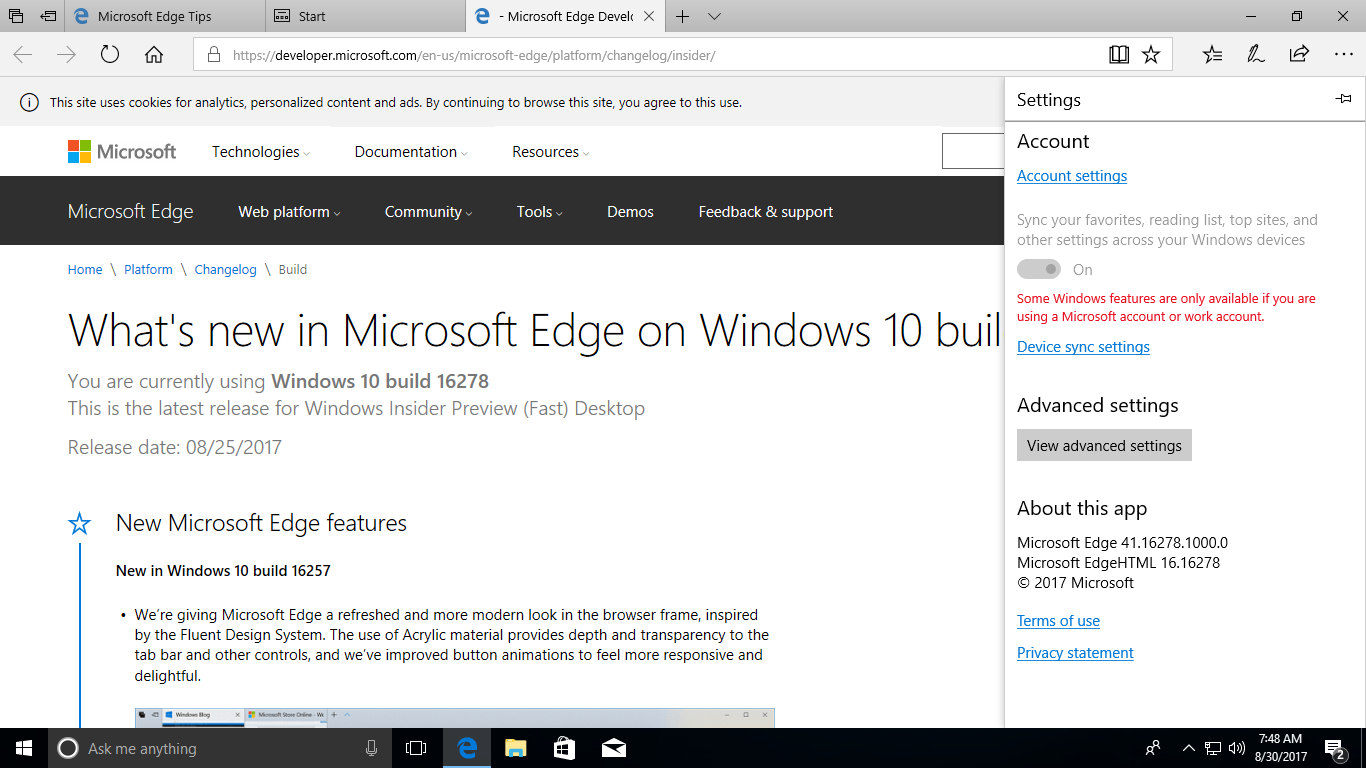The image size is (1366, 768).
Task: Click "New in Windows 10 build 16257" heading
Action: (x=223, y=571)
